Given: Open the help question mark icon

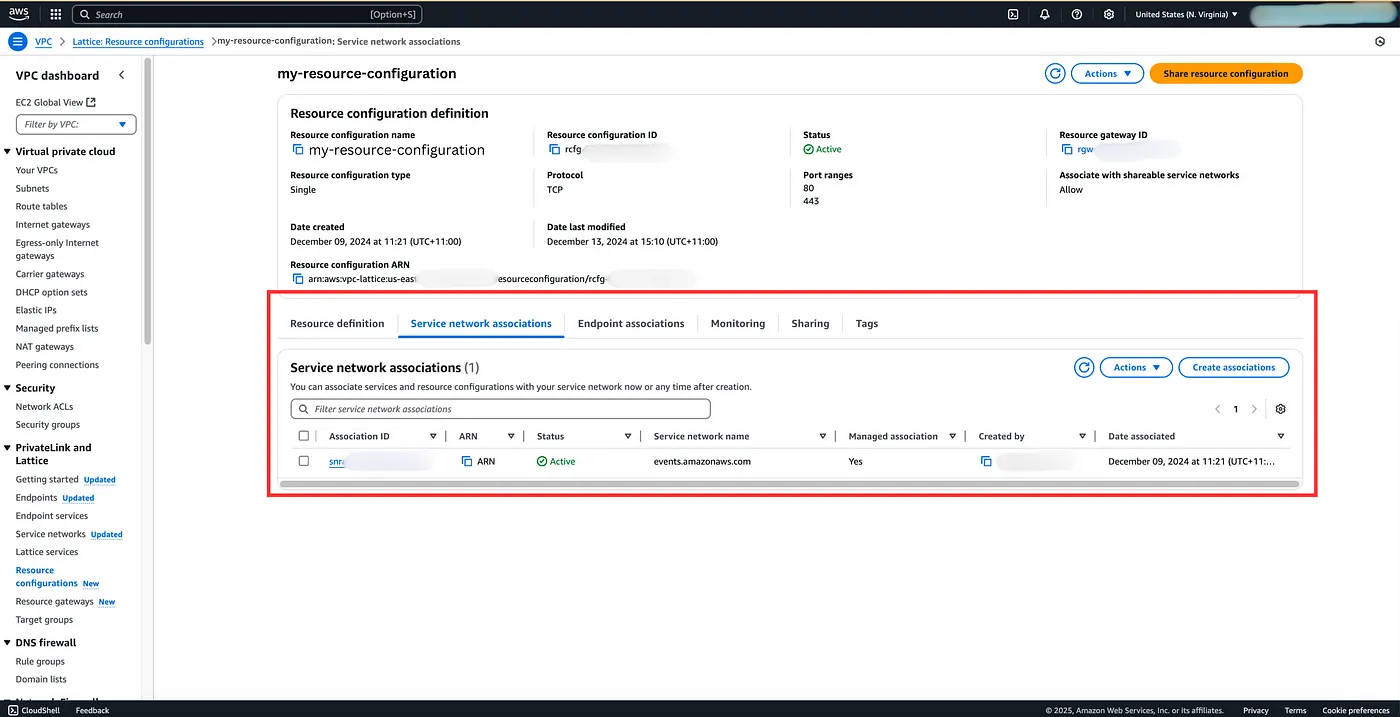Looking at the screenshot, I should click(1077, 14).
